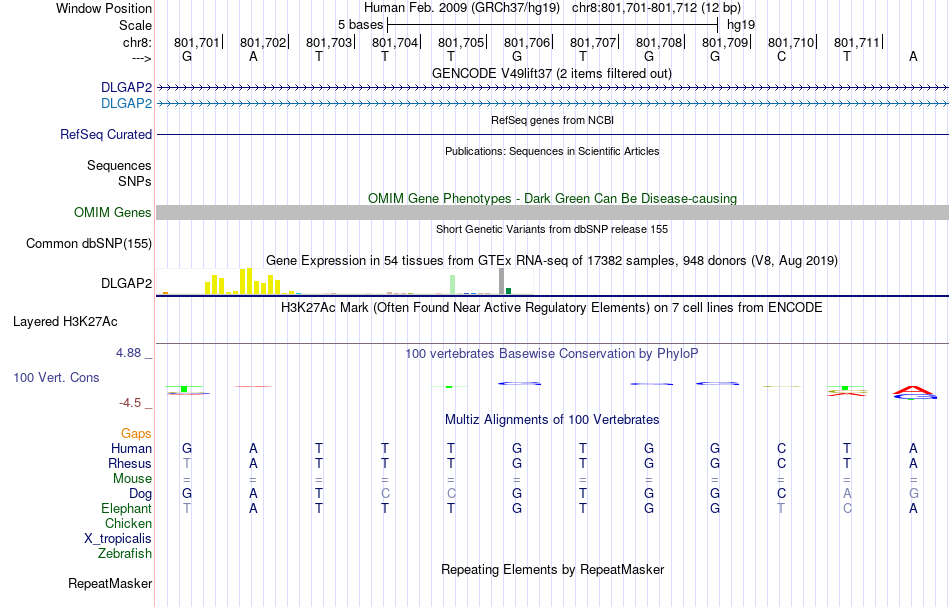Select the X_tropicalis species label
Image resolution: width=950 pixels, height=607 pixels.
[118, 539]
